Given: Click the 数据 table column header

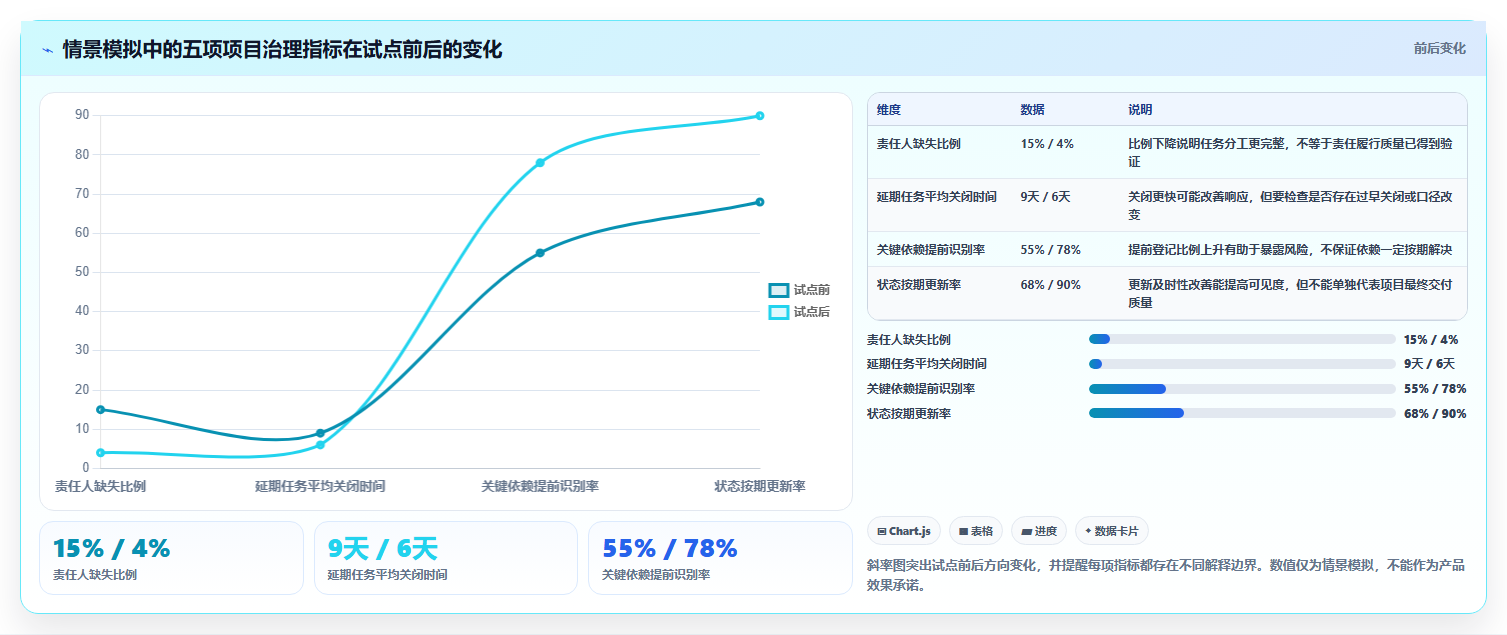Looking at the screenshot, I should [1032, 109].
